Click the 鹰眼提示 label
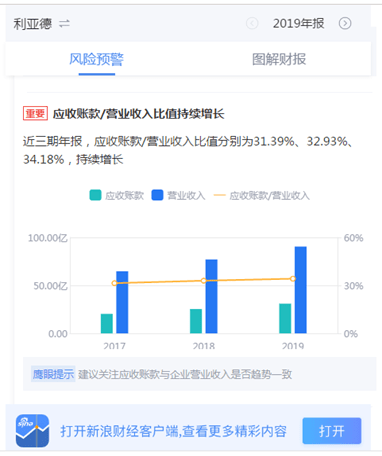Image resolution: width=382 pixels, height=456 pixels. pyautogui.click(x=53, y=374)
